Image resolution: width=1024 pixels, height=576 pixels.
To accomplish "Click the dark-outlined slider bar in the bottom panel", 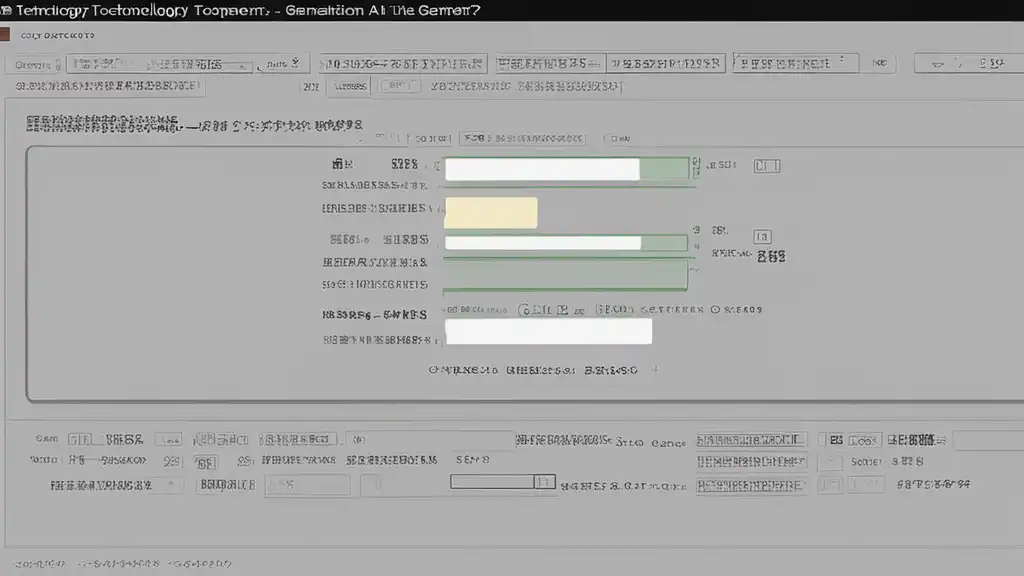I will point(502,482).
